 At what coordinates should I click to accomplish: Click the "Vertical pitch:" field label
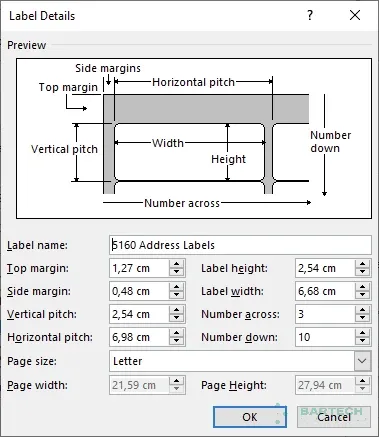[x=42, y=314]
